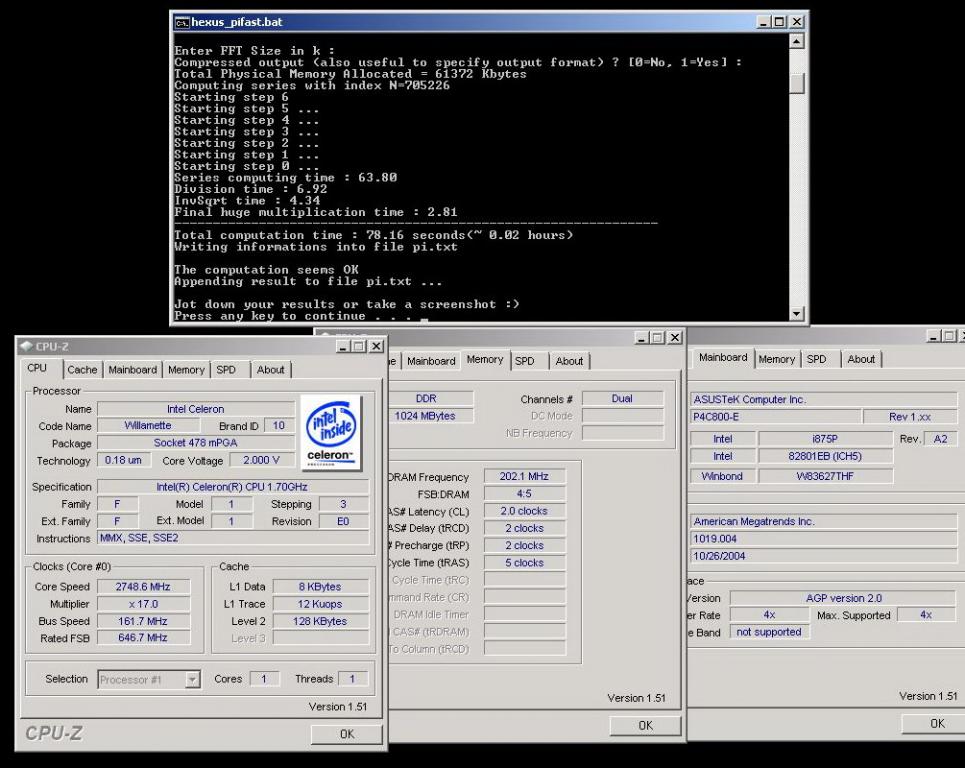Click the Level 2 cache value 128 KBytes
Screen dimensions: 965x768
click(320, 622)
